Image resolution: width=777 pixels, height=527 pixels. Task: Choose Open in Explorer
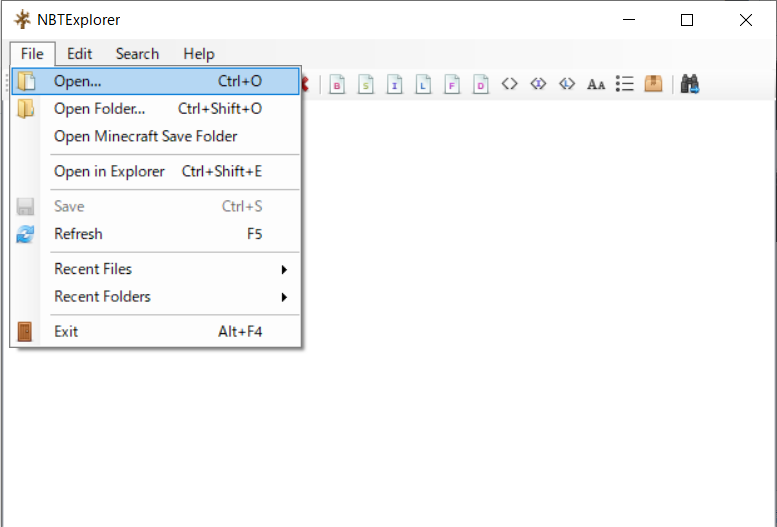[155, 172]
